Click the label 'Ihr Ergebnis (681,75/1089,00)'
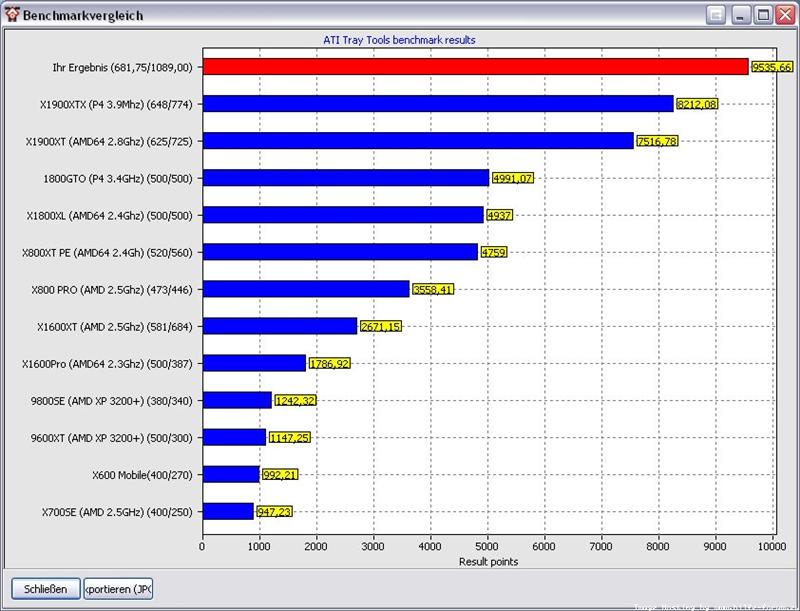Viewport: 800px width, 611px height. click(x=122, y=67)
